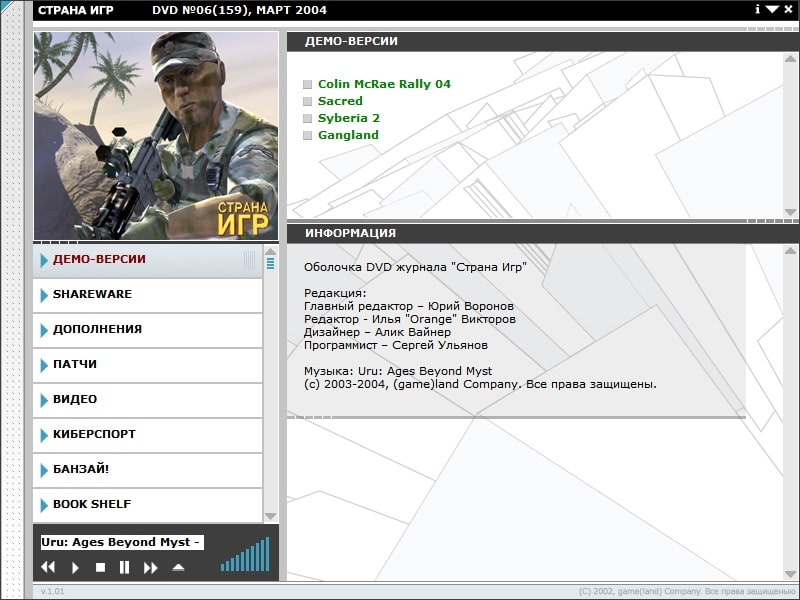Screen dimensions: 800x600
Task: Stop the music playback
Action: [x=101, y=567]
